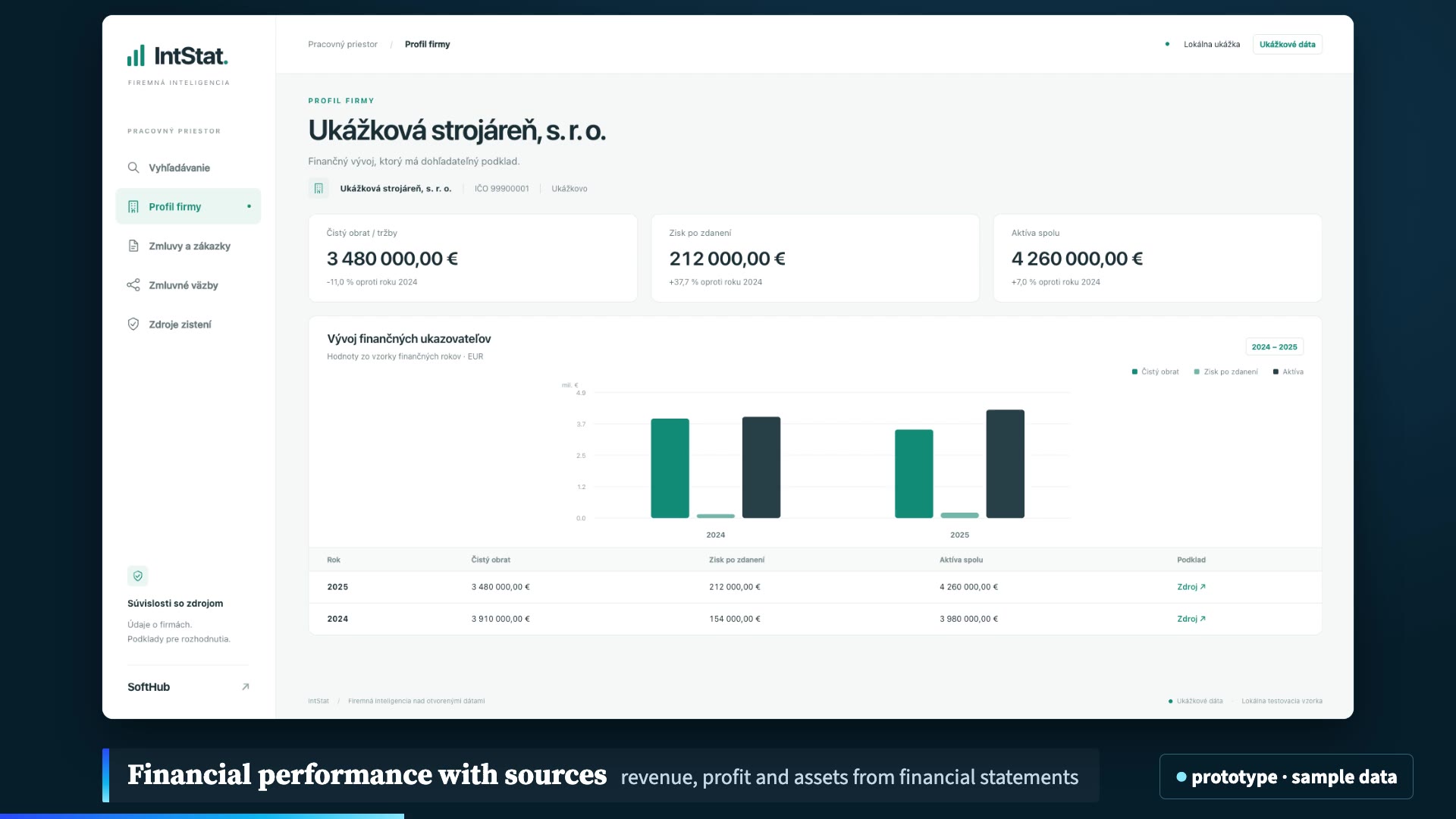The image size is (1456, 819).
Task: Click the shield badge above Súvislosti so zdrojom
Action: (x=138, y=576)
